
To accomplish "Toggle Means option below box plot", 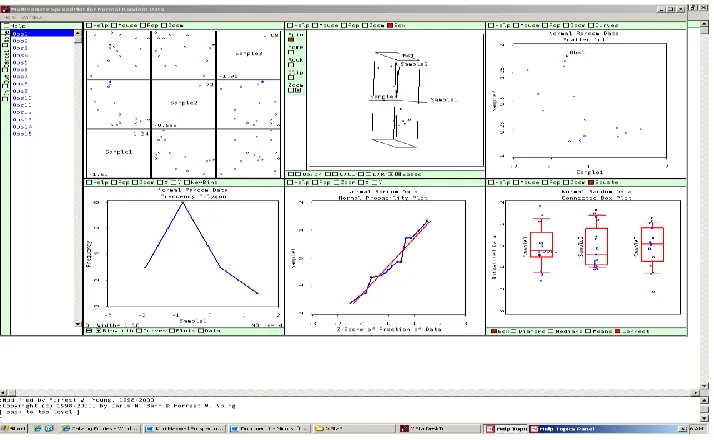I will pos(588,332).
